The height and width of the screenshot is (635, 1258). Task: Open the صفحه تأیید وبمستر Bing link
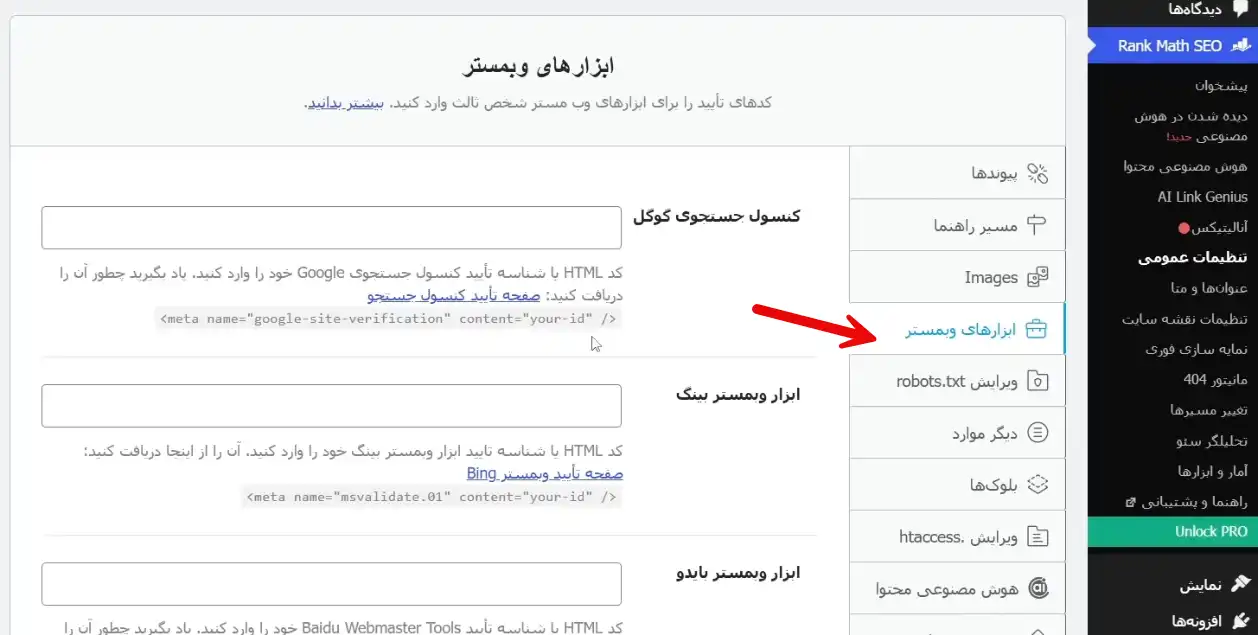click(x=545, y=473)
